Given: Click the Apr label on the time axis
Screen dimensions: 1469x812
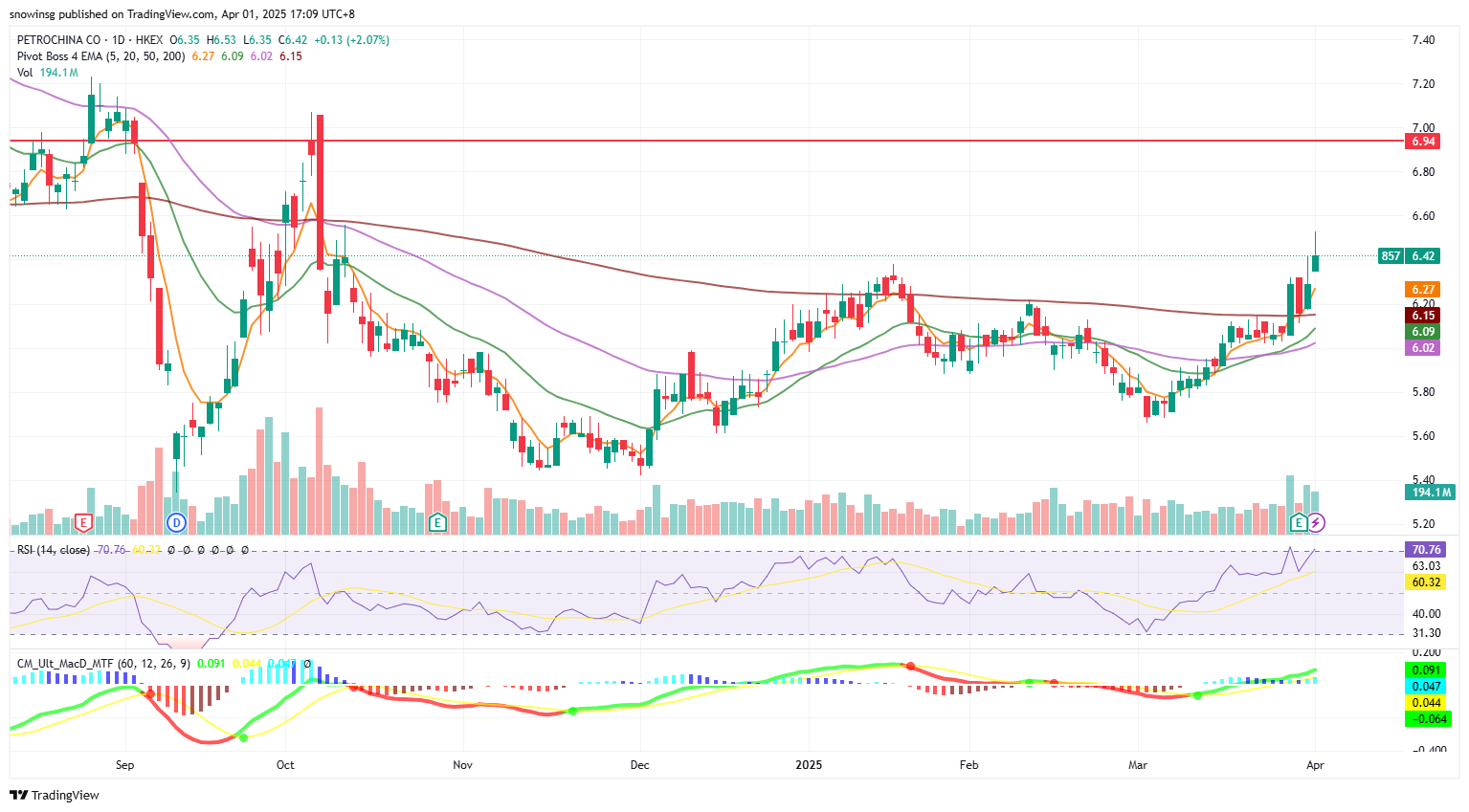Looking at the screenshot, I should pyautogui.click(x=1315, y=765).
